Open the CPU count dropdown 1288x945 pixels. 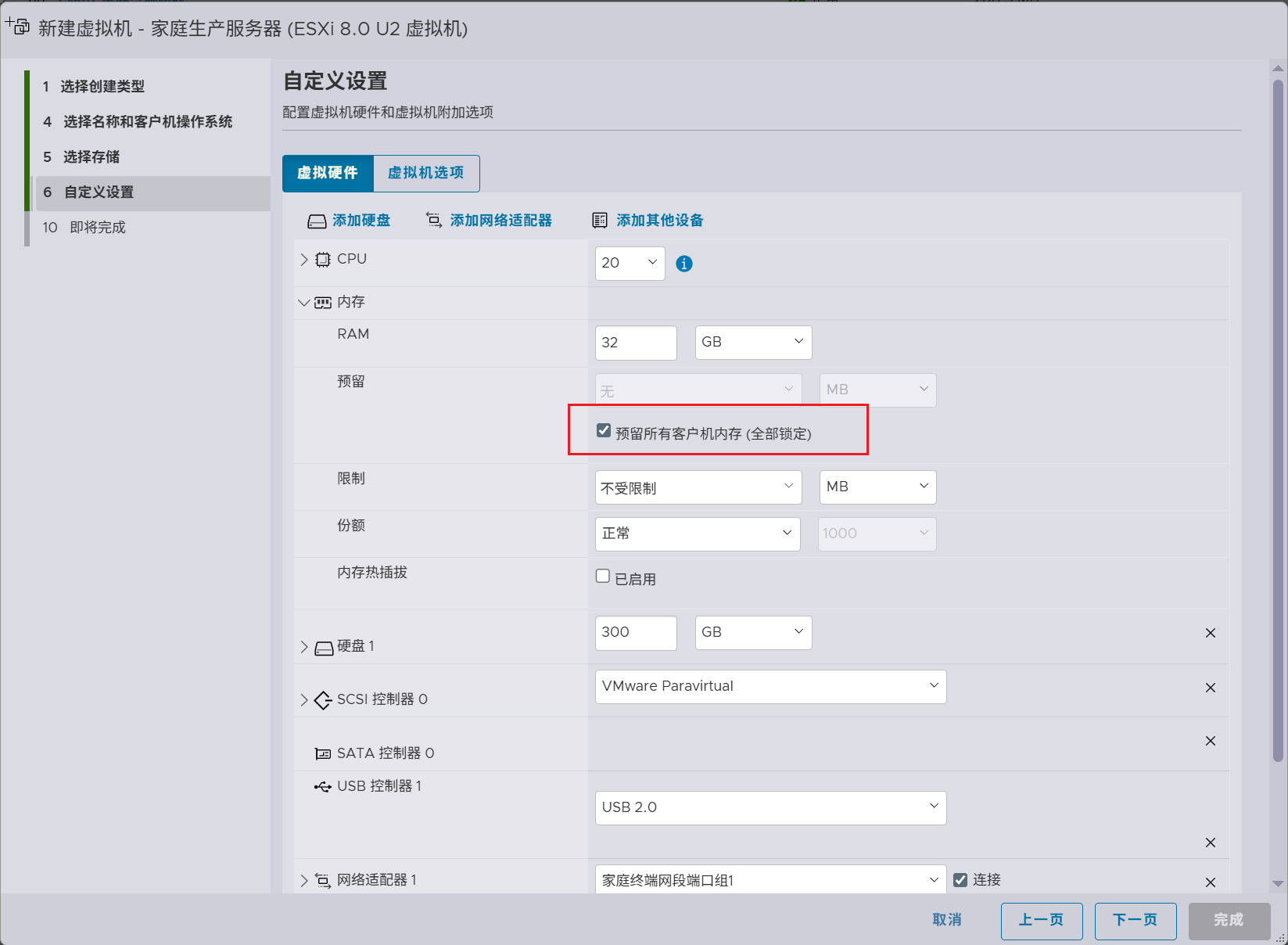tap(630, 264)
